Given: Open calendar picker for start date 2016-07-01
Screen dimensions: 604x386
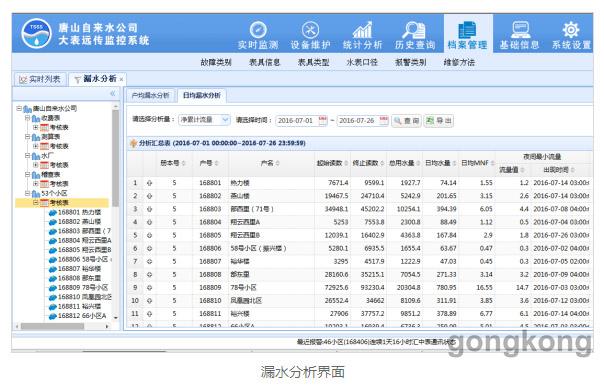Looking at the screenshot, I should tap(322, 120).
